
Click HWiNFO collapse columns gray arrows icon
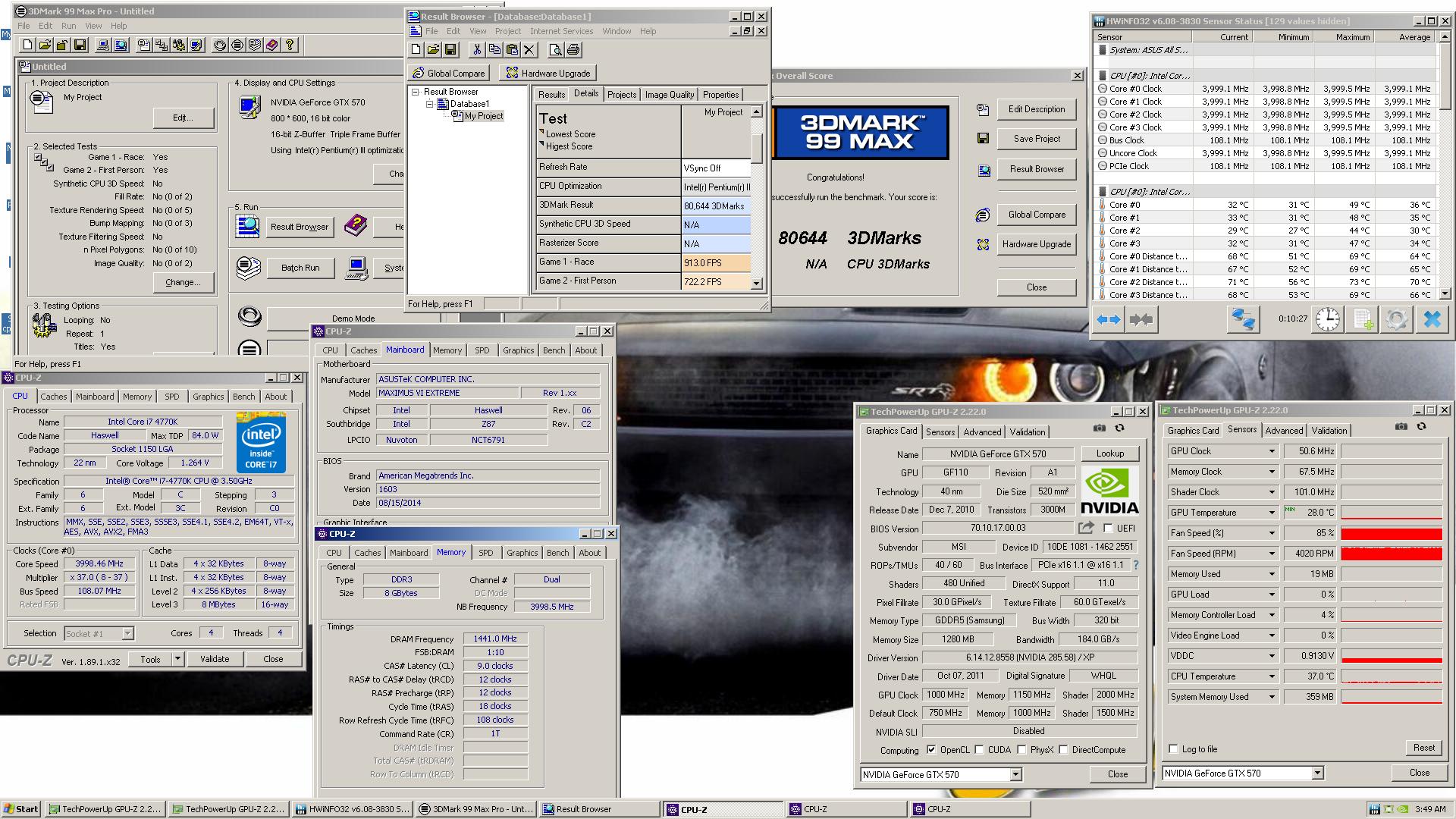coord(1141,319)
